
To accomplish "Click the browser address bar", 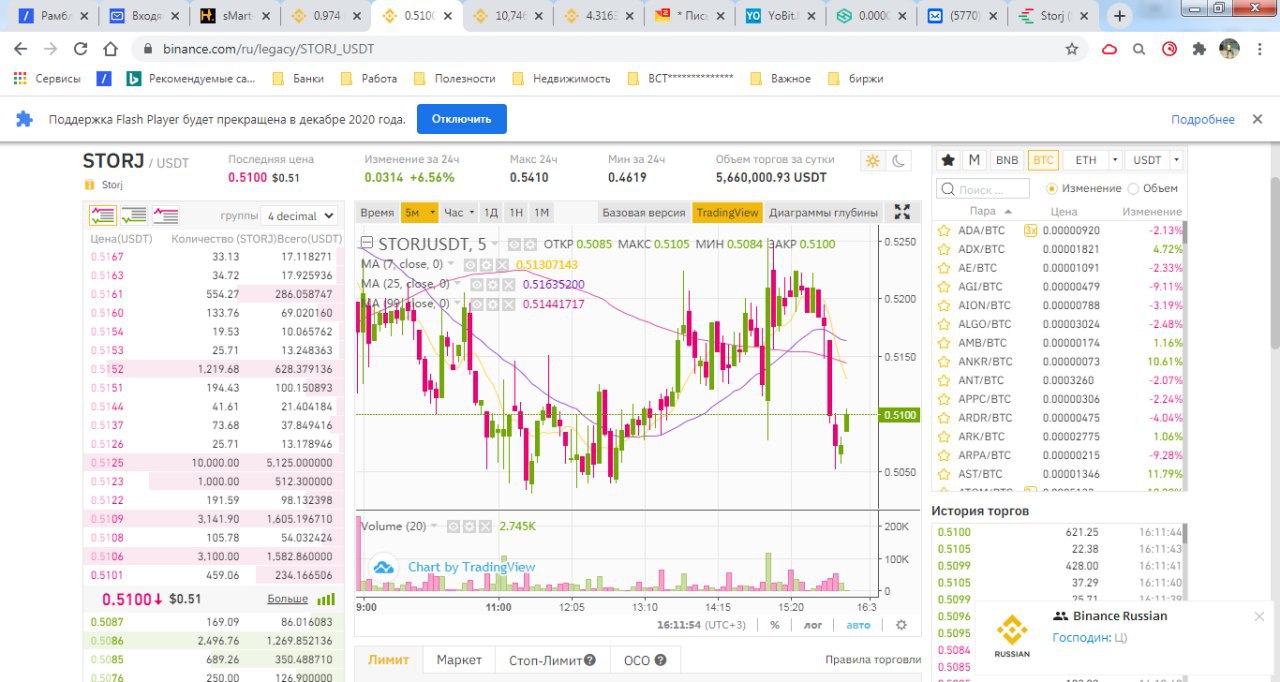I will coord(600,48).
